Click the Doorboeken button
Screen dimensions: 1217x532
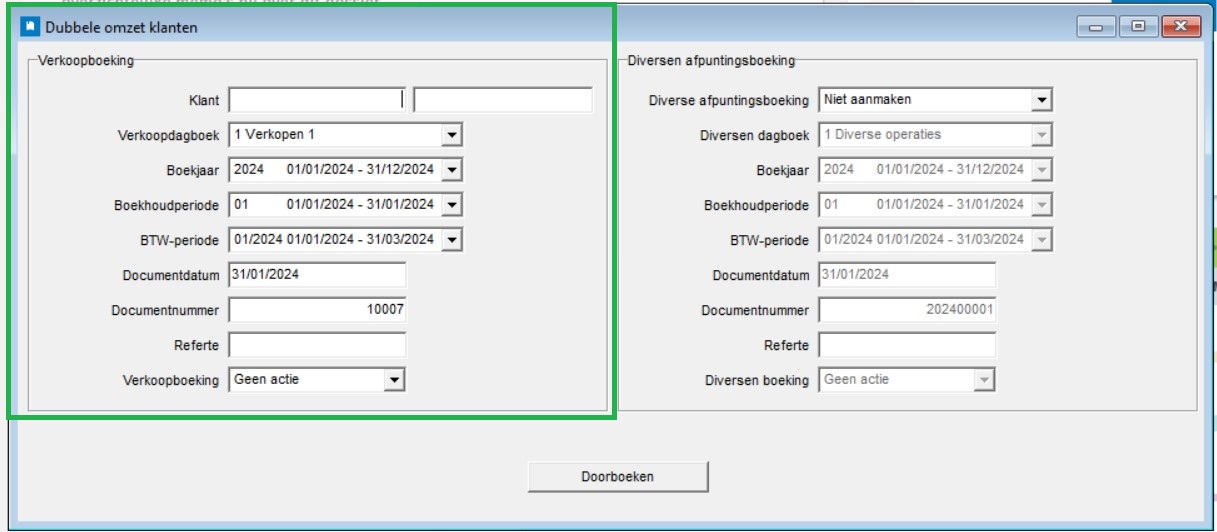pos(618,477)
